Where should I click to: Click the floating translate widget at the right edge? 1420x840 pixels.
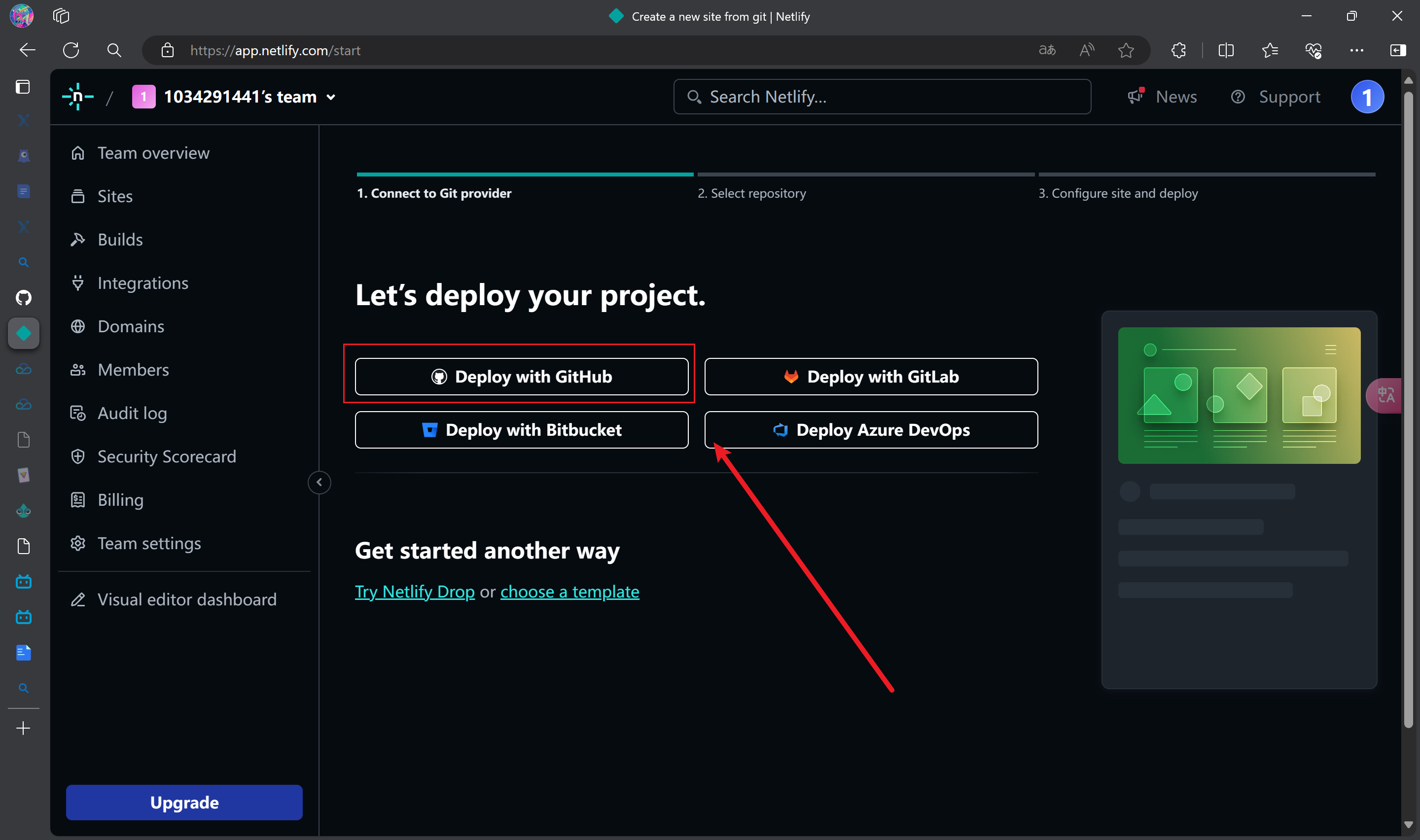click(x=1385, y=395)
